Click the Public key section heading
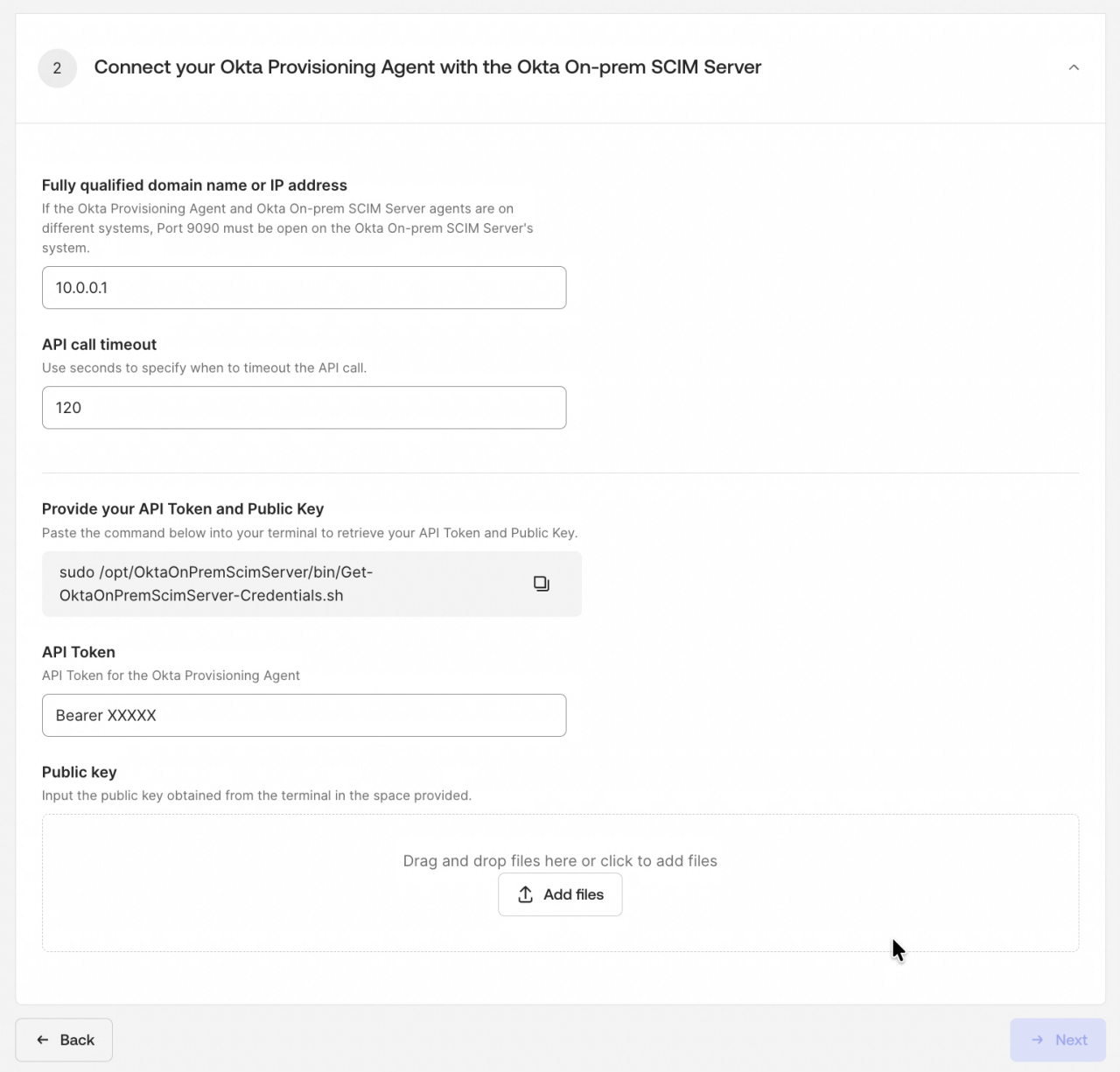1120x1072 pixels. tap(79, 772)
